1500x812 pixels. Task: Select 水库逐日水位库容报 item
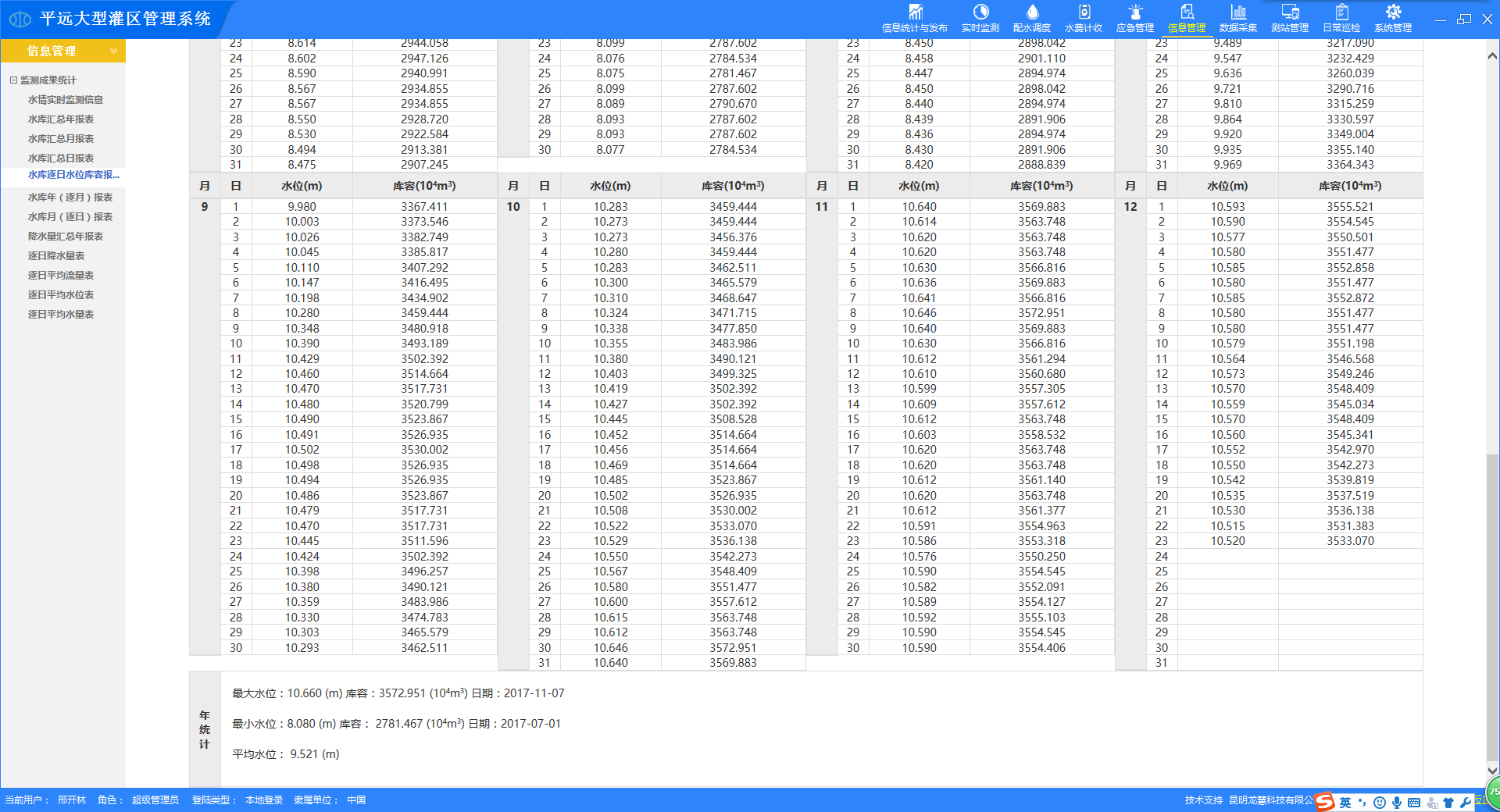tap(73, 175)
